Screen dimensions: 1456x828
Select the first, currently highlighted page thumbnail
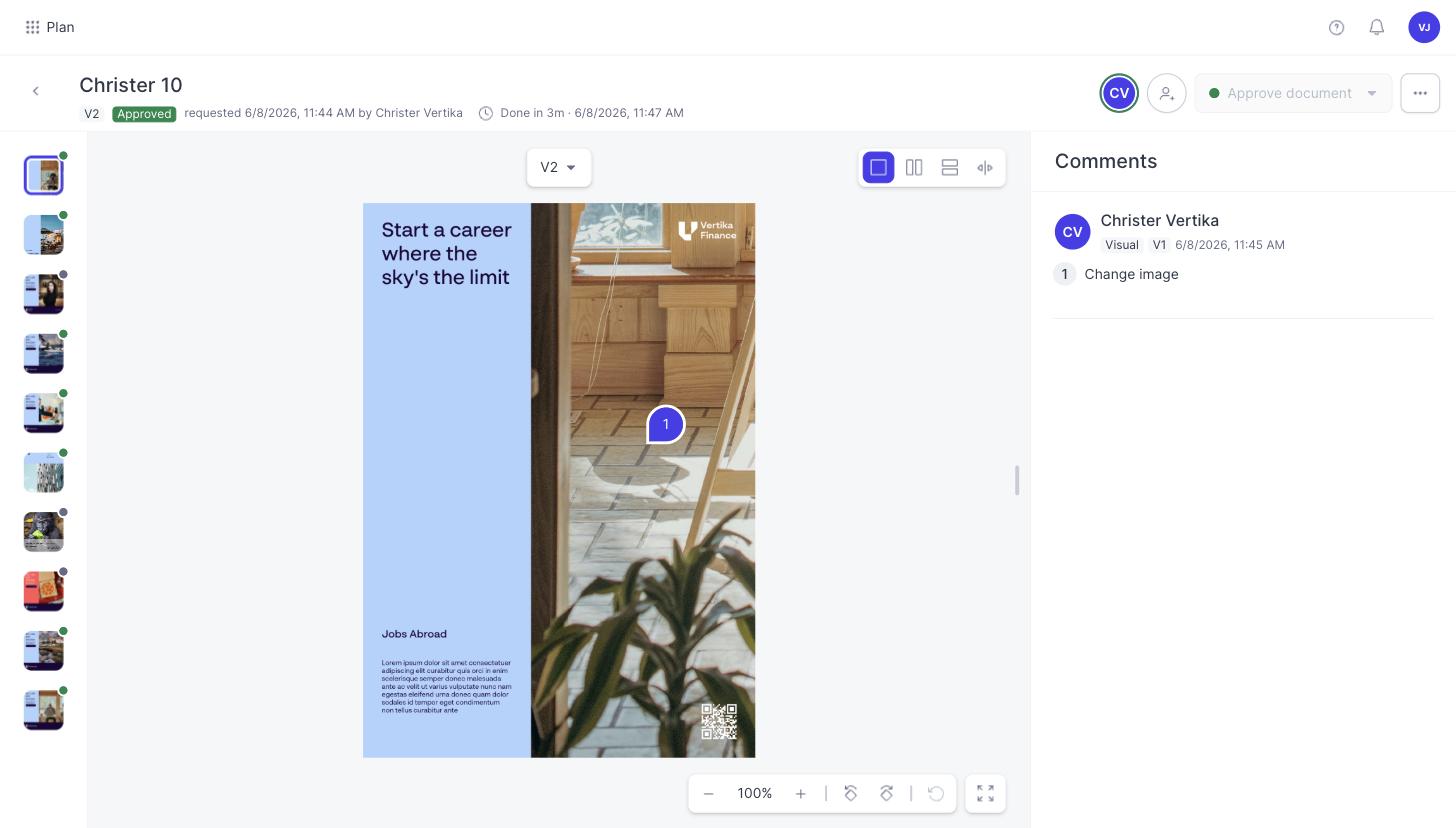coord(44,175)
